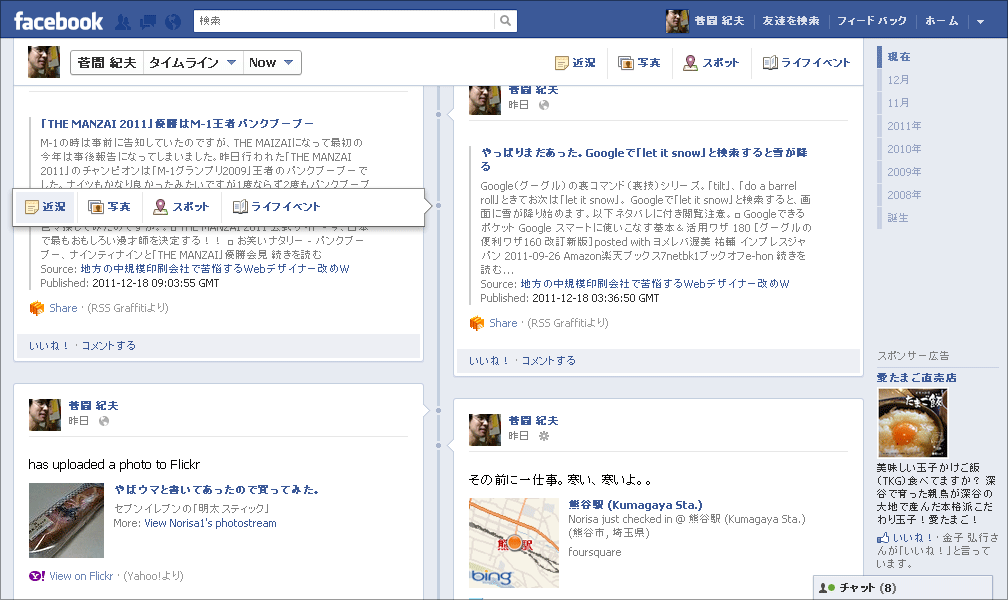Open notifications globe icon
Screen dimensions: 1008x600
[x=173, y=22]
